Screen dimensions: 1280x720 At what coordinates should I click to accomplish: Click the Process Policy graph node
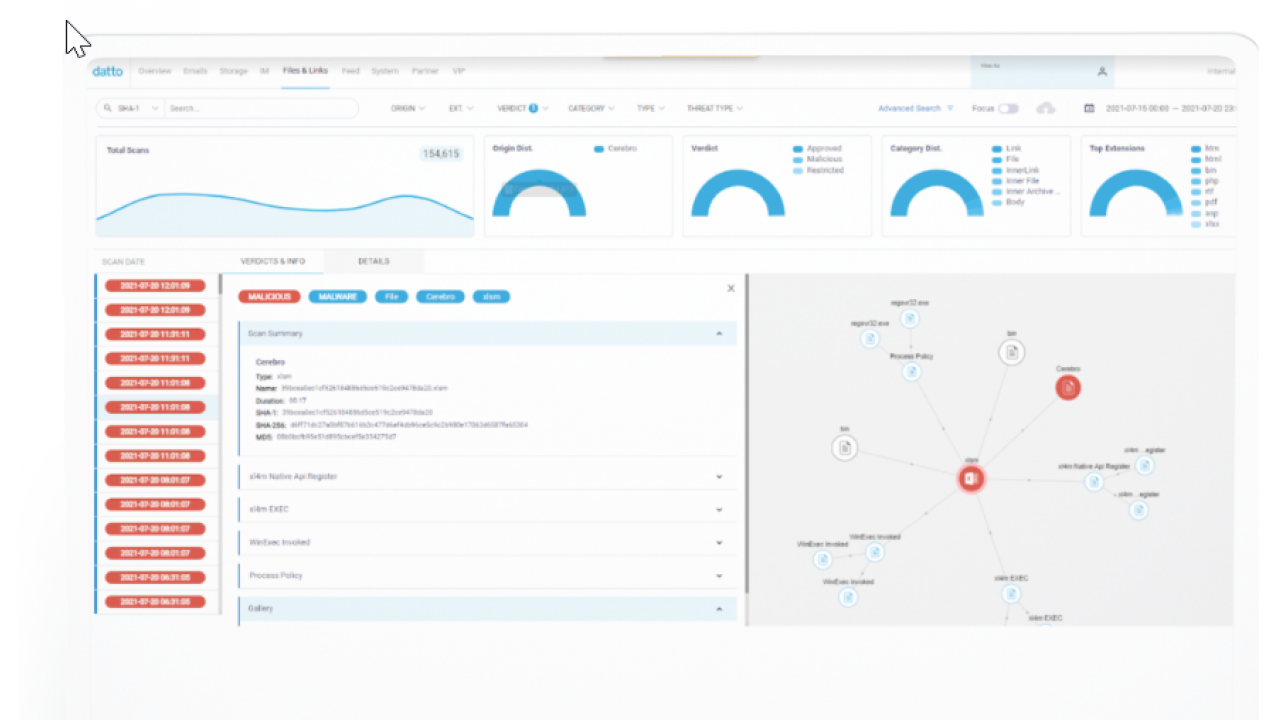point(911,372)
